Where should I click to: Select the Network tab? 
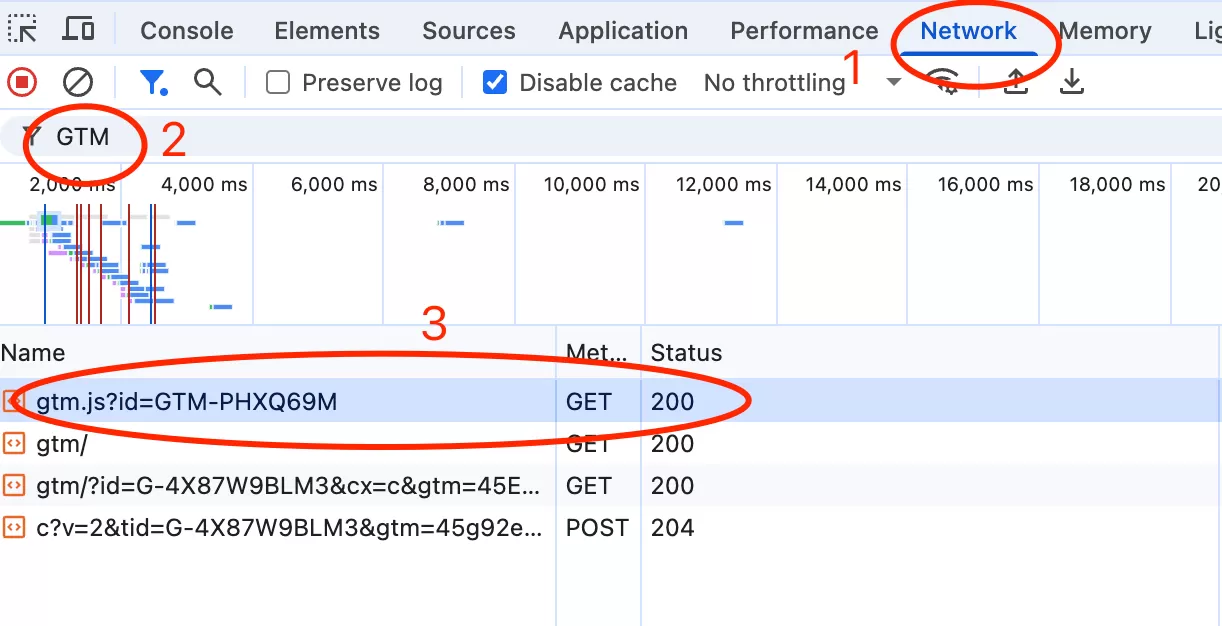click(968, 31)
